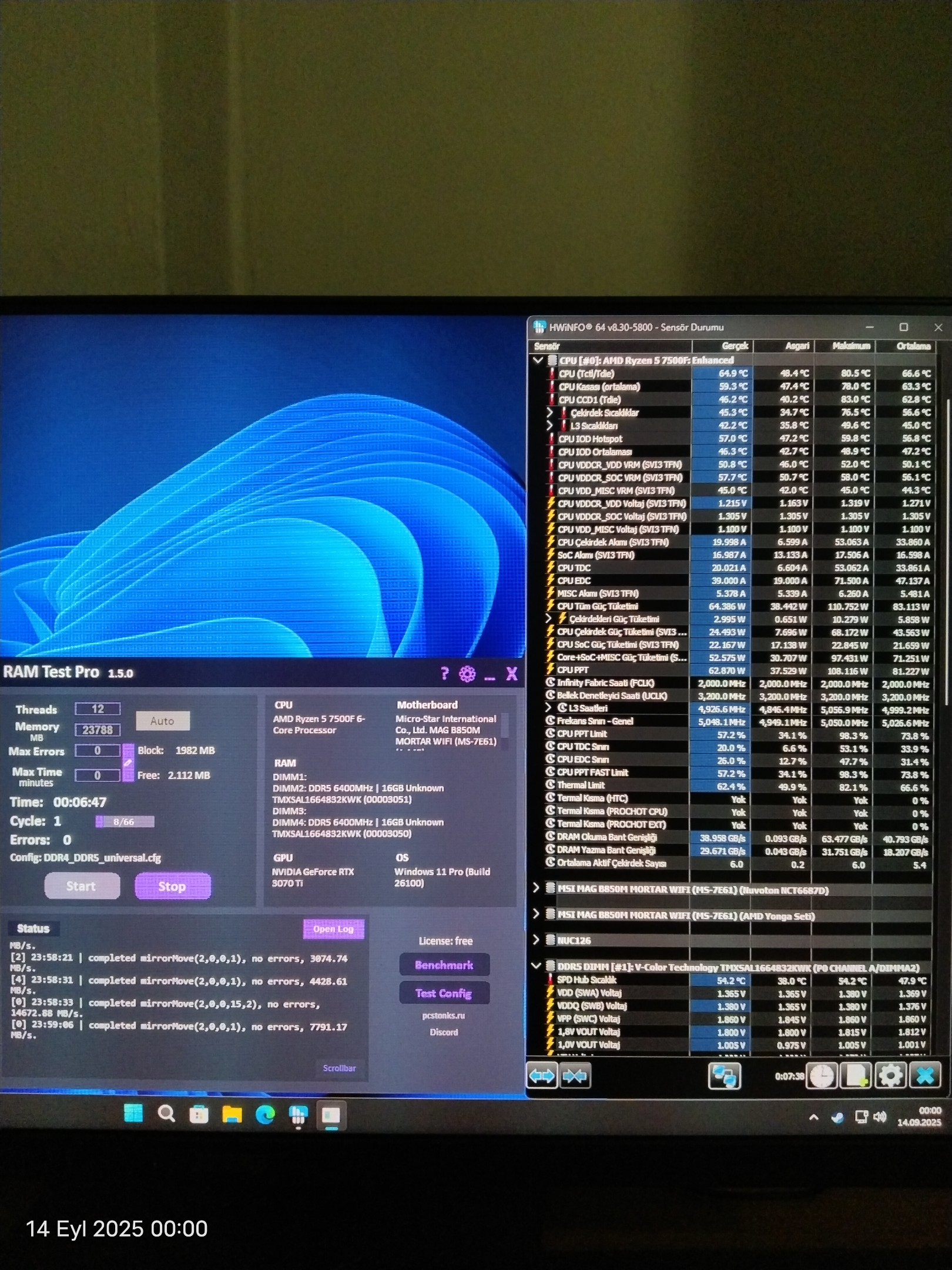Open the volume speaker icon in the tray
Screen dimensions: 952x1270
coord(880,1117)
